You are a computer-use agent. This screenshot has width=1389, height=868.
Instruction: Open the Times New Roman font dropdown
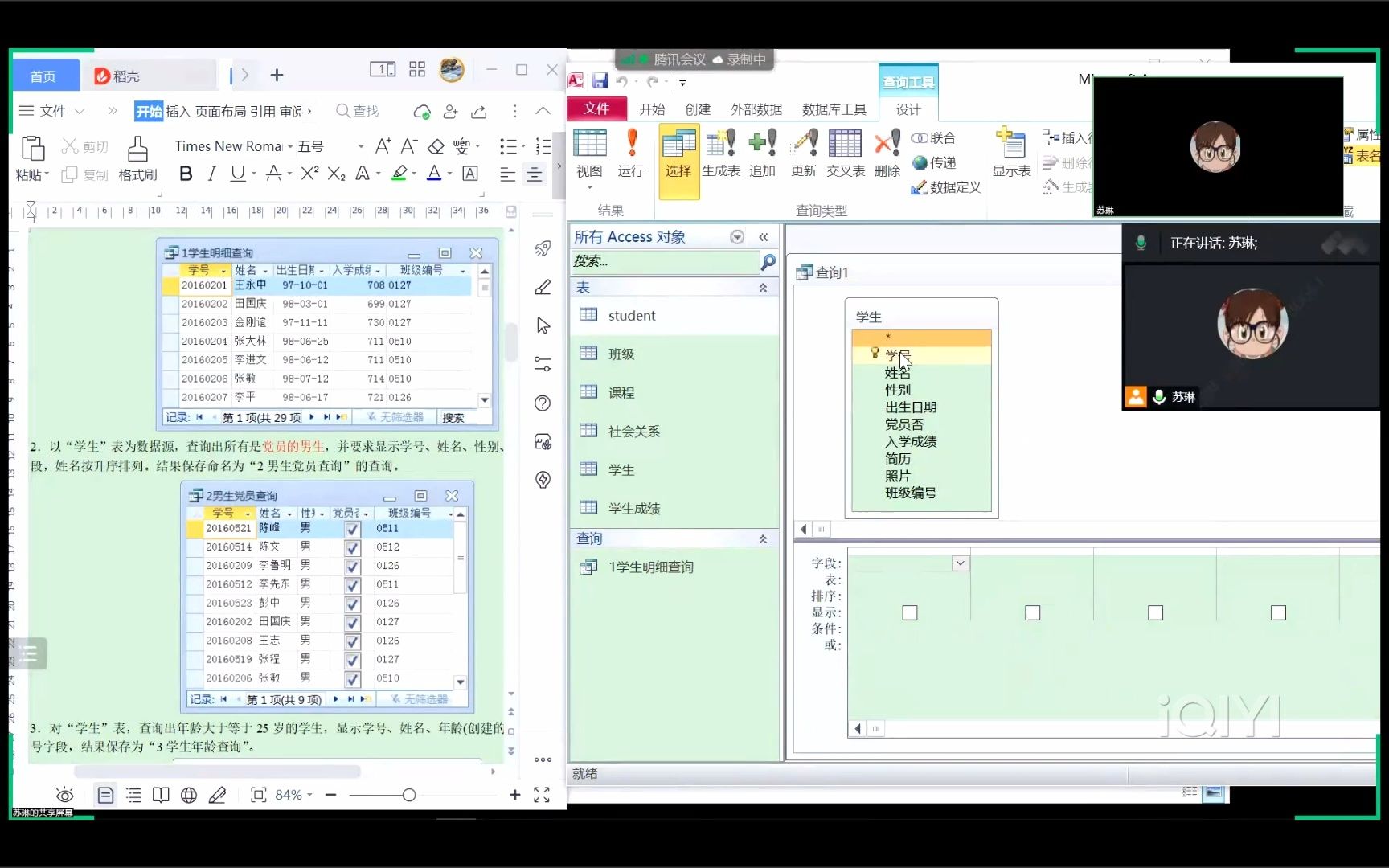pyautogui.click(x=291, y=146)
